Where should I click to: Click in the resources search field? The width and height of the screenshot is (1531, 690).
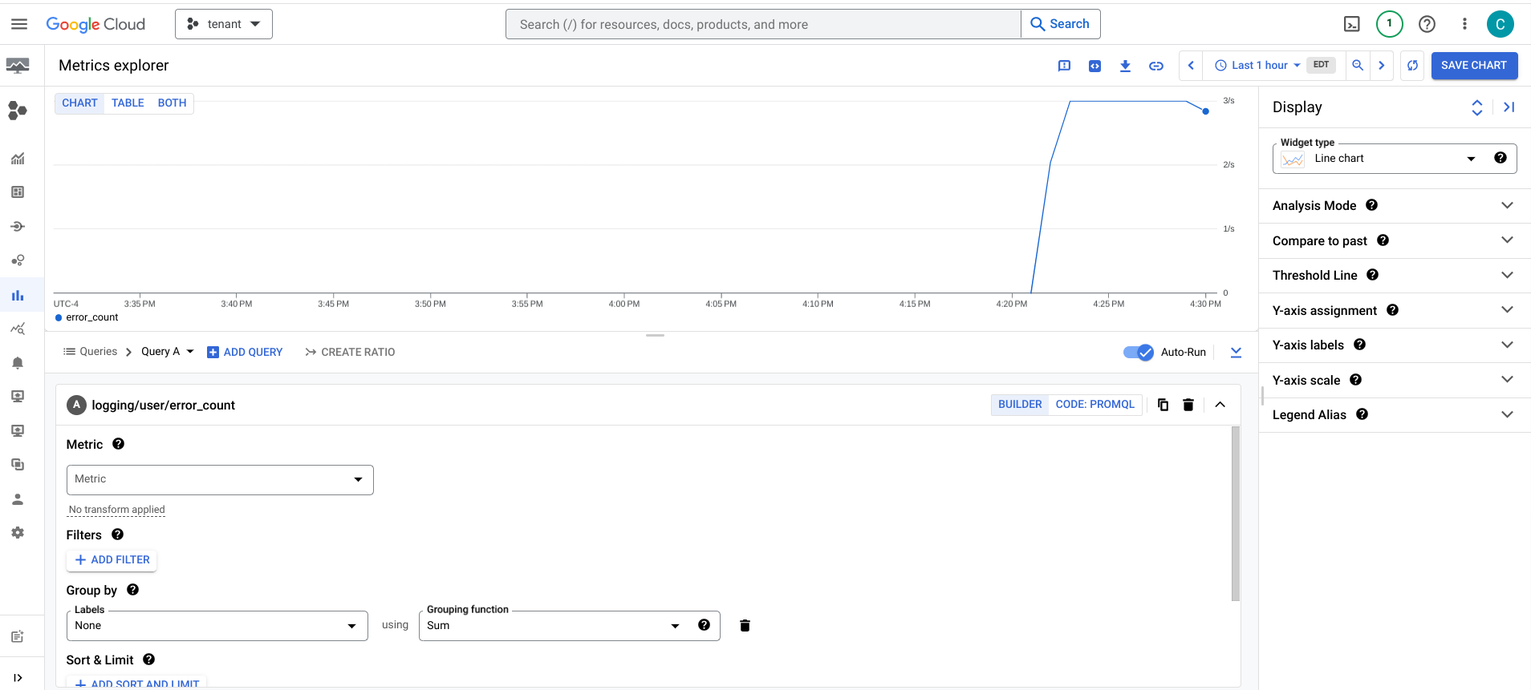click(763, 24)
